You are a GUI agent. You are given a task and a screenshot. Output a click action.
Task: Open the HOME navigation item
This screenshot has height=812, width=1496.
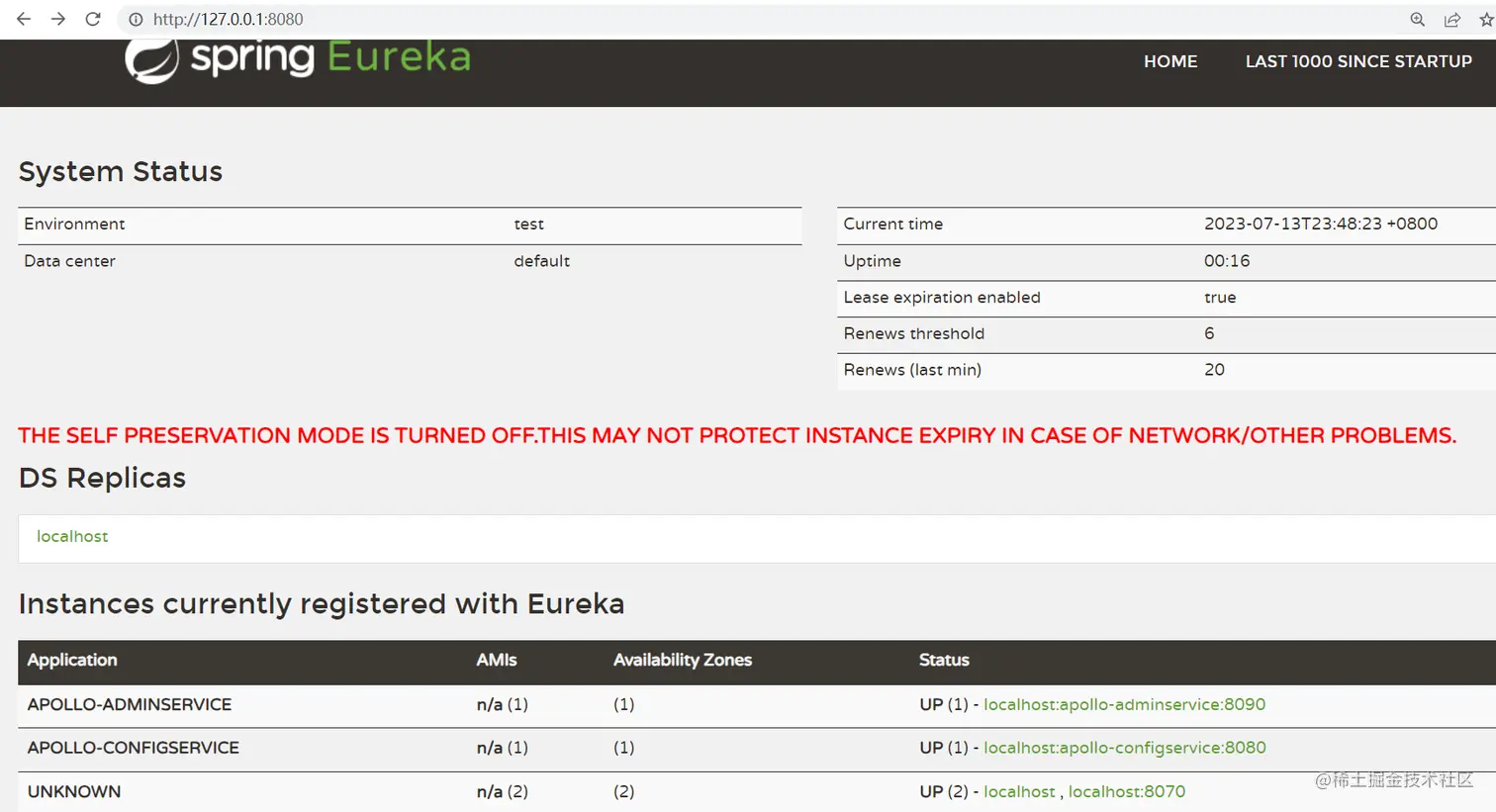coord(1170,61)
